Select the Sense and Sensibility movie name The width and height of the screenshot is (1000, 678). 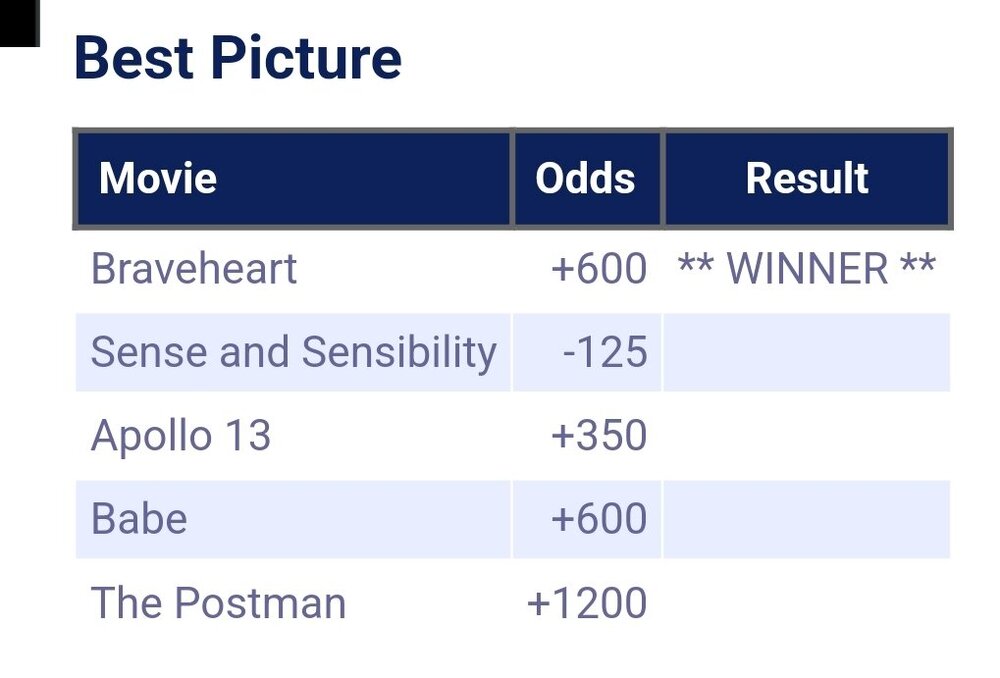click(x=293, y=352)
